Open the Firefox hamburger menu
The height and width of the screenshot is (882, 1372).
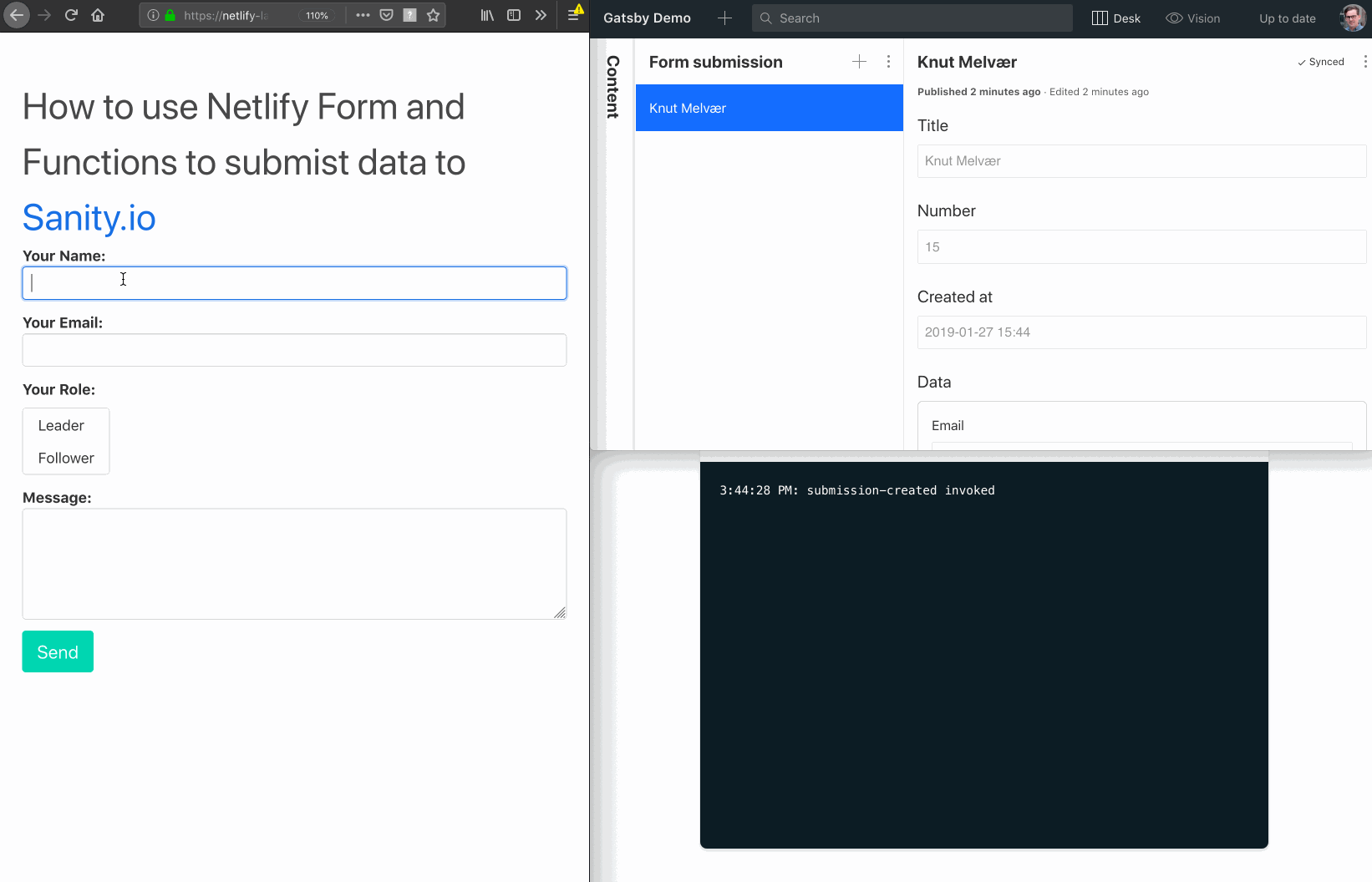point(573,15)
